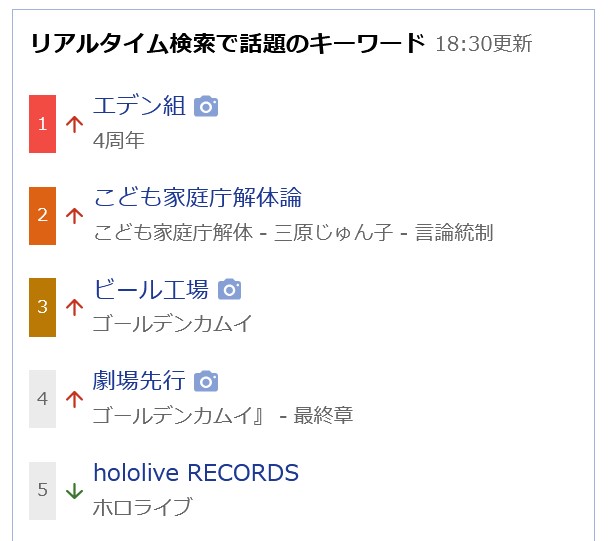Select the related term 三原じゅん子
Image resolution: width=615 pixels, height=541 pixels.
pyautogui.click(x=333, y=232)
